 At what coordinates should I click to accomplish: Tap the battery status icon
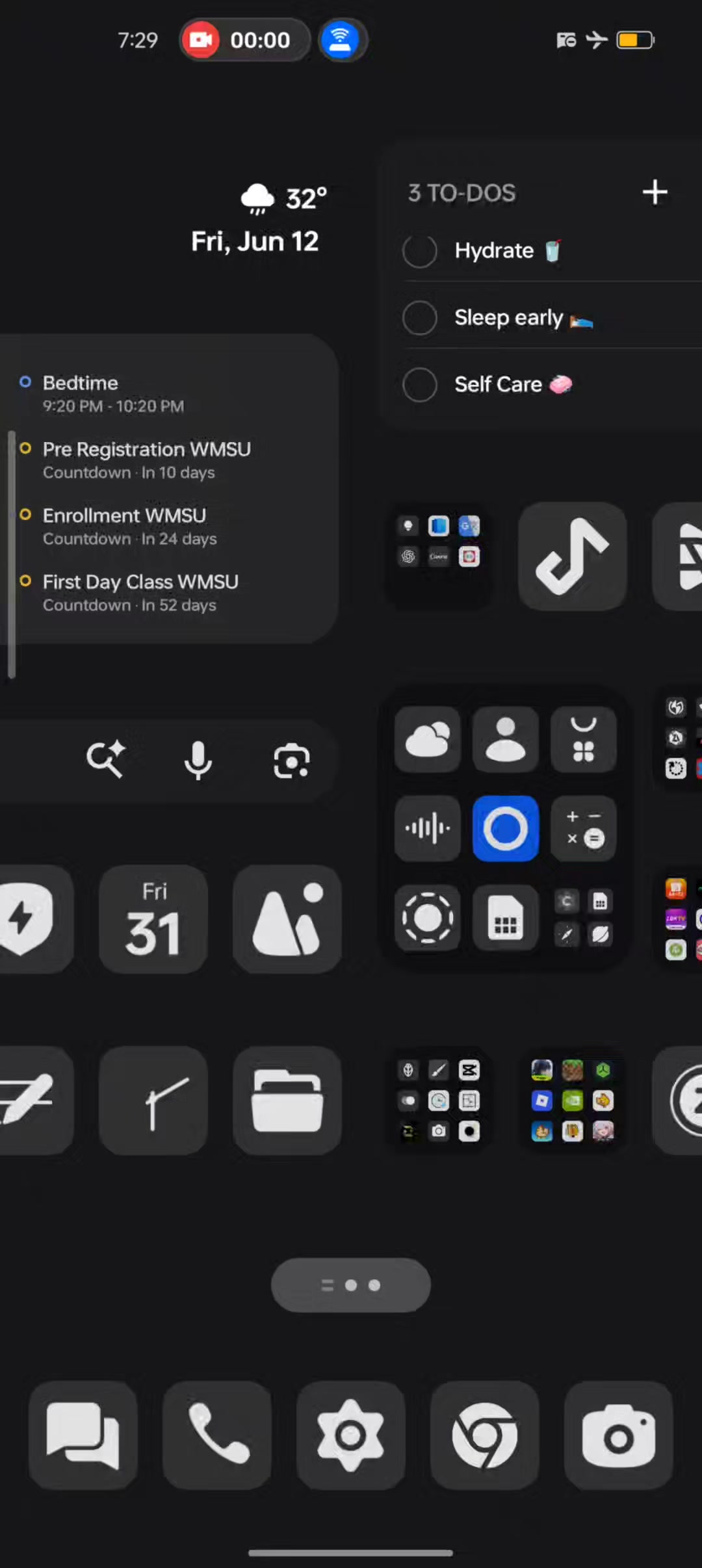(x=635, y=40)
